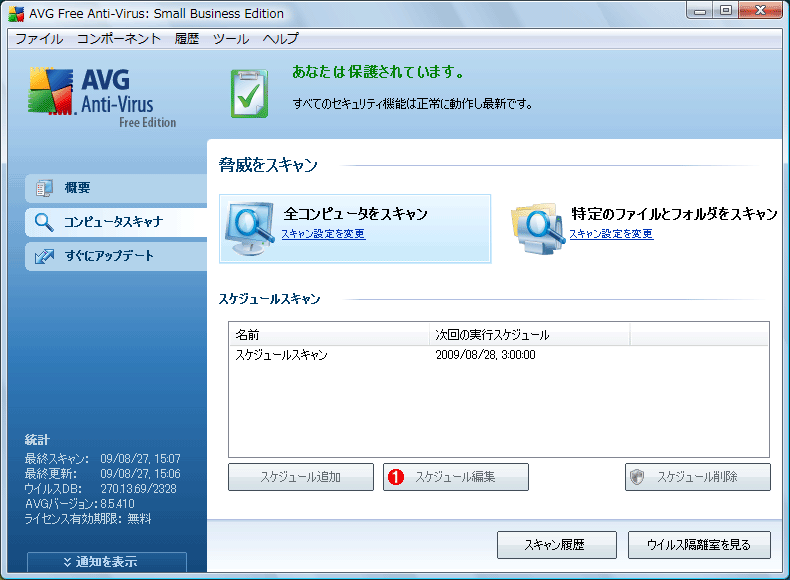
Task: Click the whole-computer scan monitor icon
Action: point(250,228)
